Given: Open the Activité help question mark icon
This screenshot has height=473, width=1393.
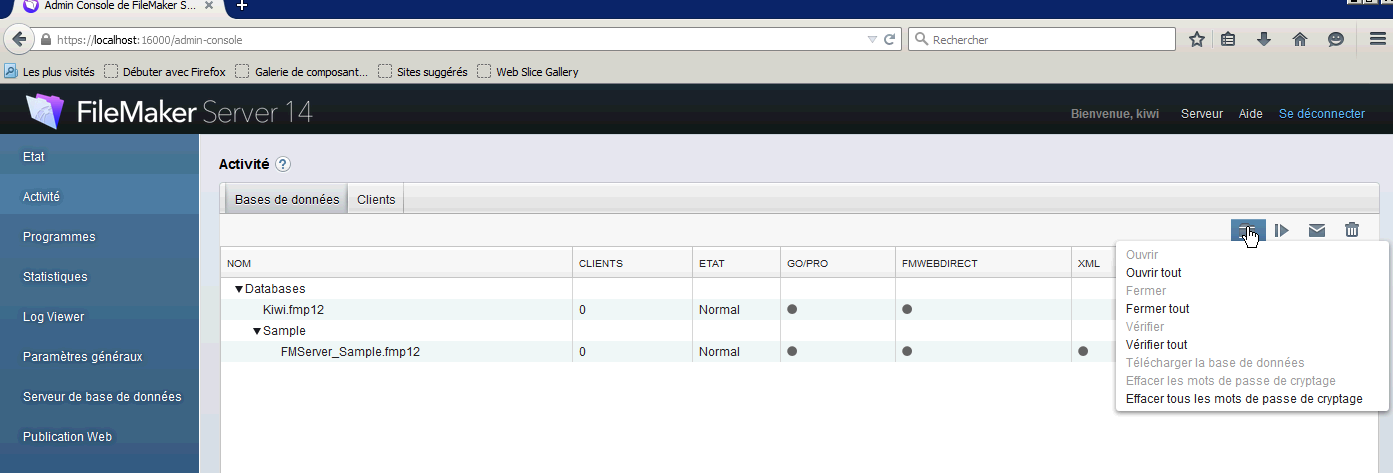Looking at the screenshot, I should 283,164.
